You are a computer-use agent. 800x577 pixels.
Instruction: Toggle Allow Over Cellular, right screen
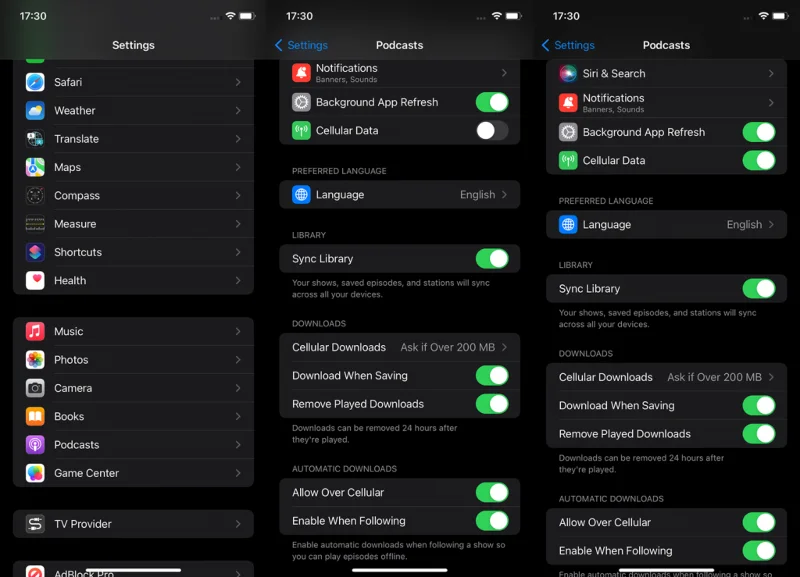coord(759,522)
